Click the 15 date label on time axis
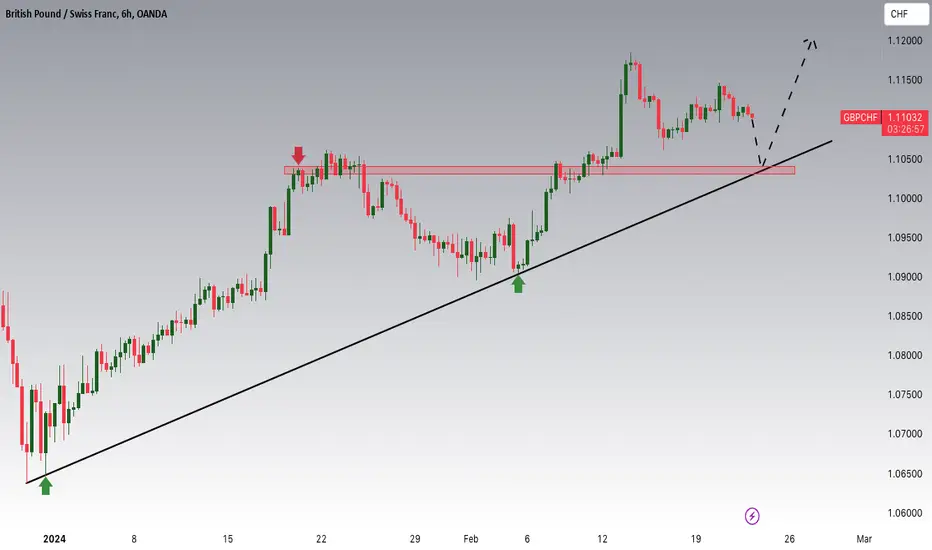The width and height of the screenshot is (932, 550). pos(228,539)
